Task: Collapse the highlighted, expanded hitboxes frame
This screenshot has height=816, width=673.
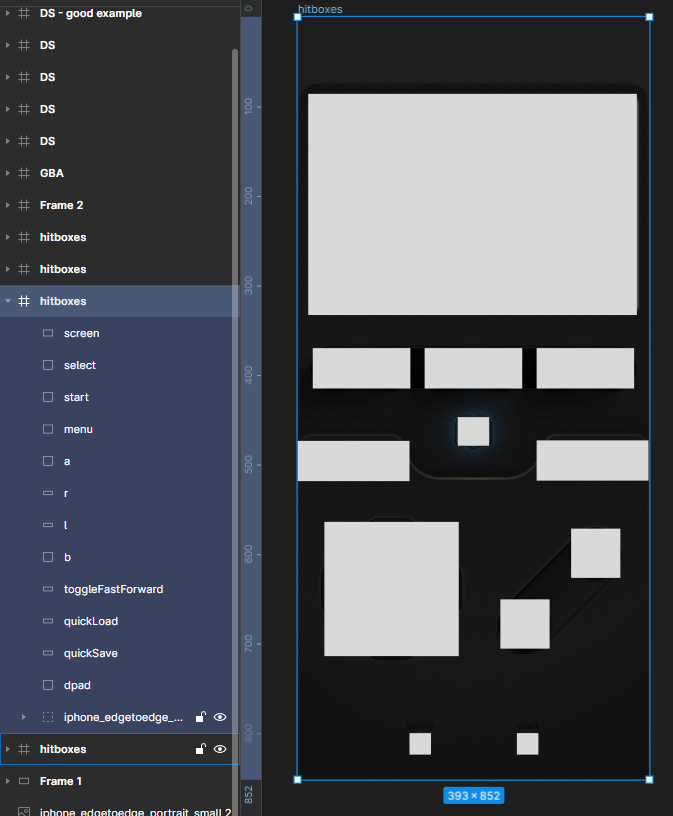Action: tap(8, 301)
